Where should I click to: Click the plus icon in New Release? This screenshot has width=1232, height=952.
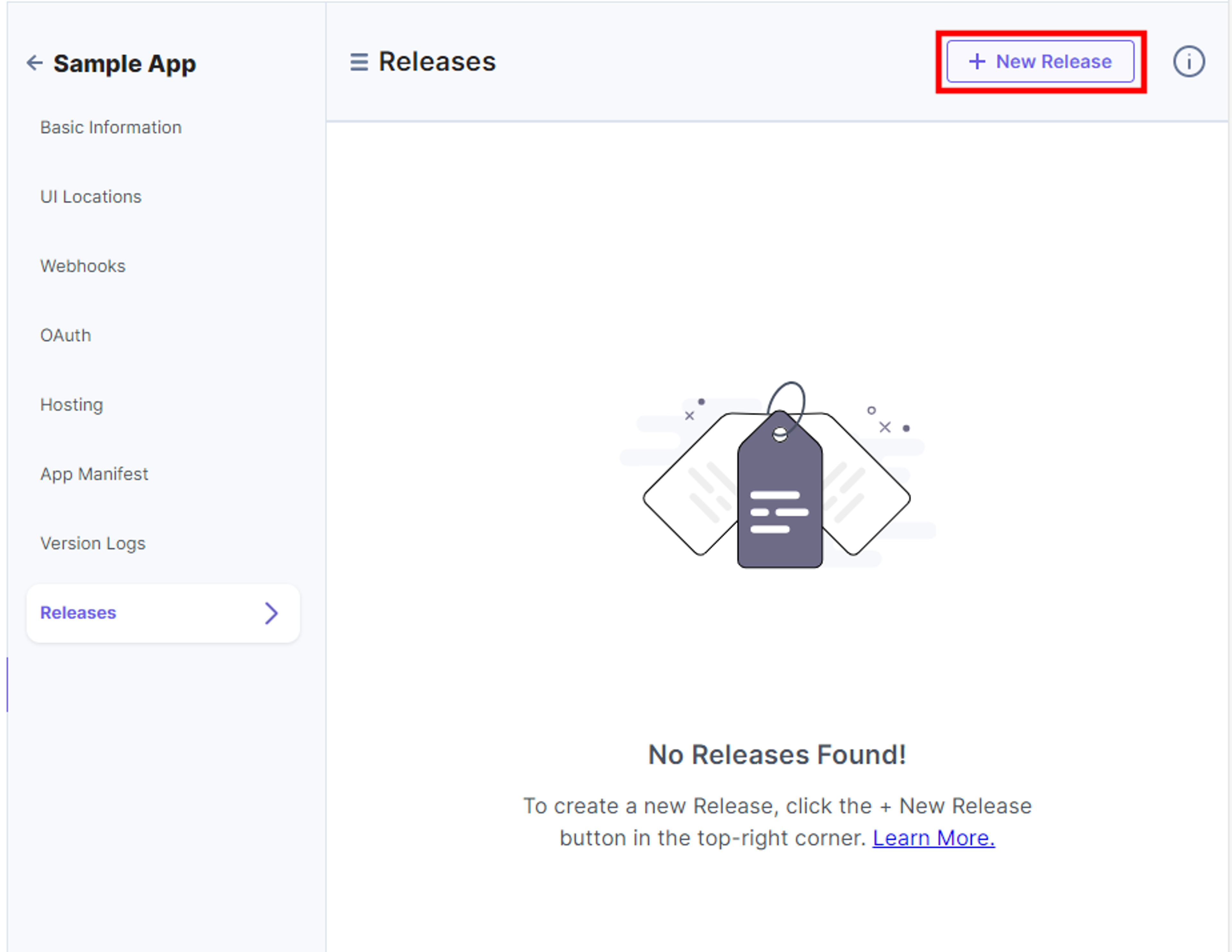[977, 62]
